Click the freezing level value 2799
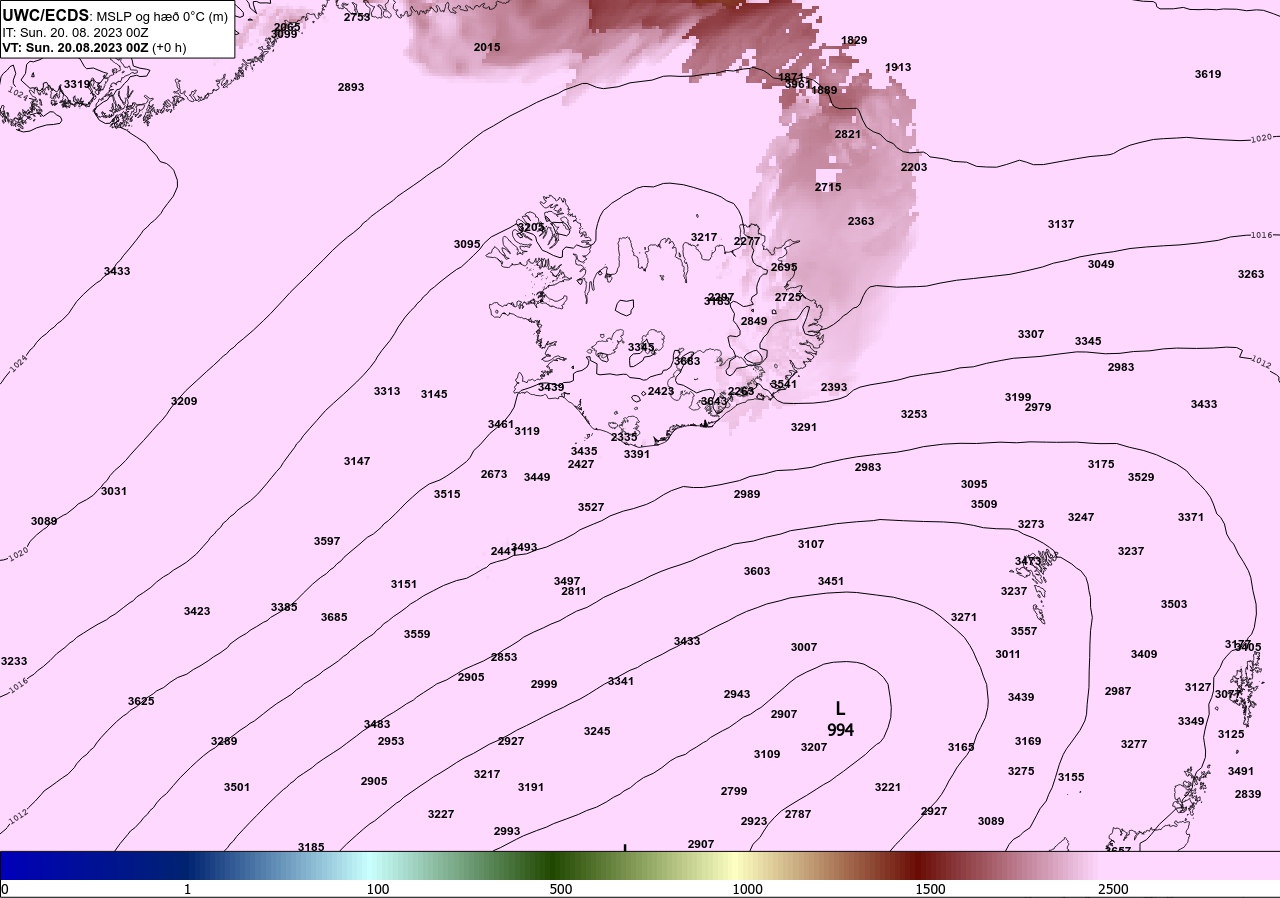This screenshot has width=1280, height=898. coord(734,791)
